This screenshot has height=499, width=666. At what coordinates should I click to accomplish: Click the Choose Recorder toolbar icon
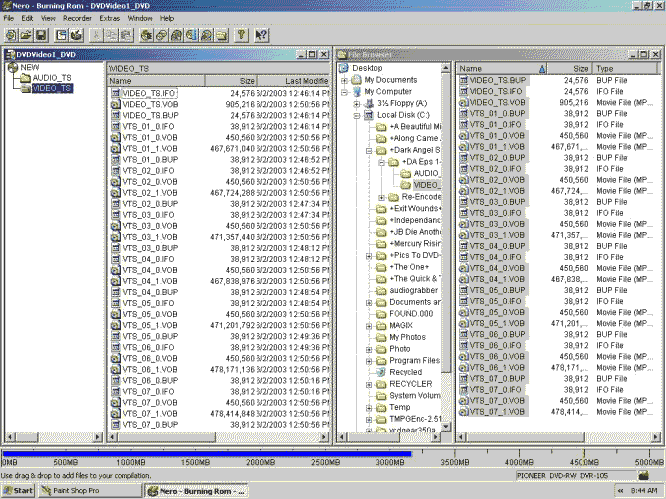[147, 35]
